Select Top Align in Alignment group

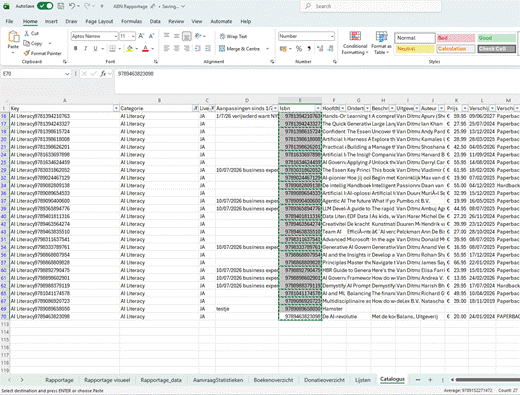(167, 36)
